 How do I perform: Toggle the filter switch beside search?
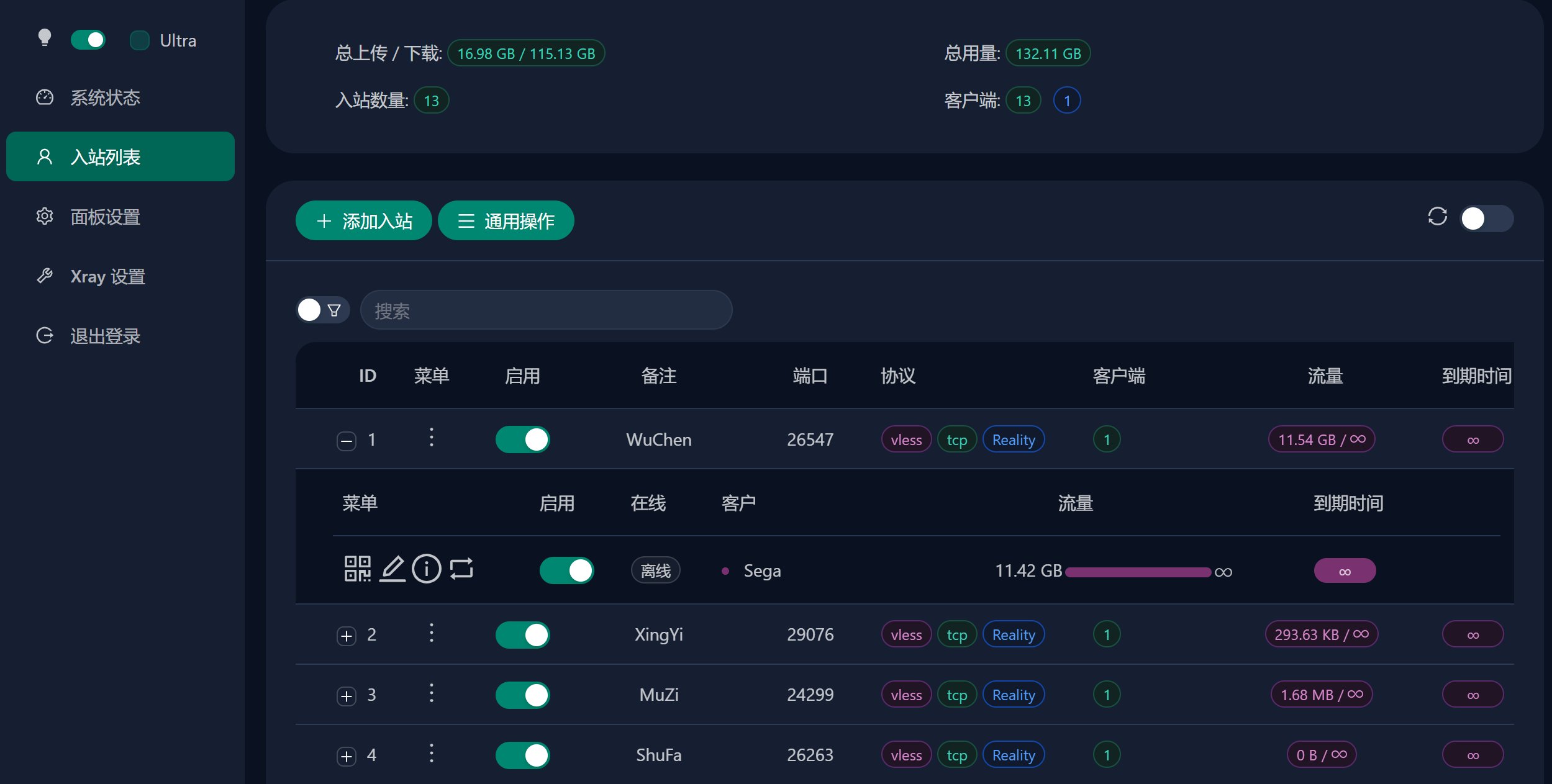pos(322,310)
